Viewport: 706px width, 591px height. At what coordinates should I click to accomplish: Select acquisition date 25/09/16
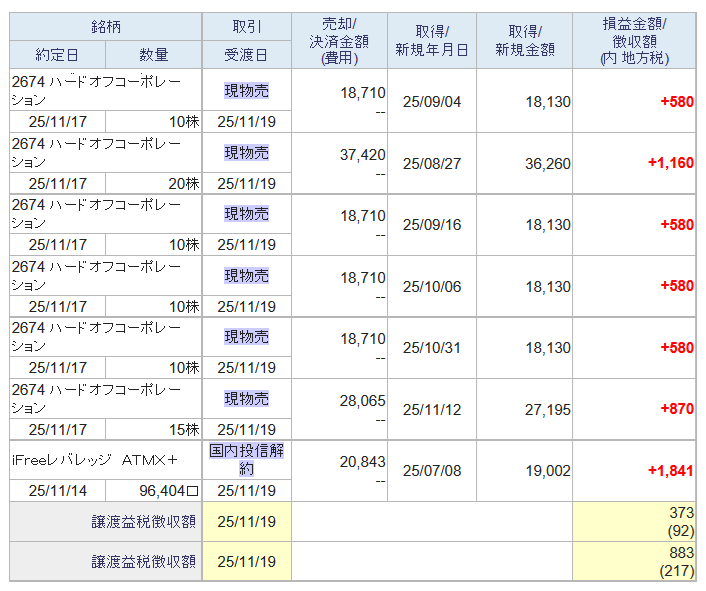coord(432,225)
